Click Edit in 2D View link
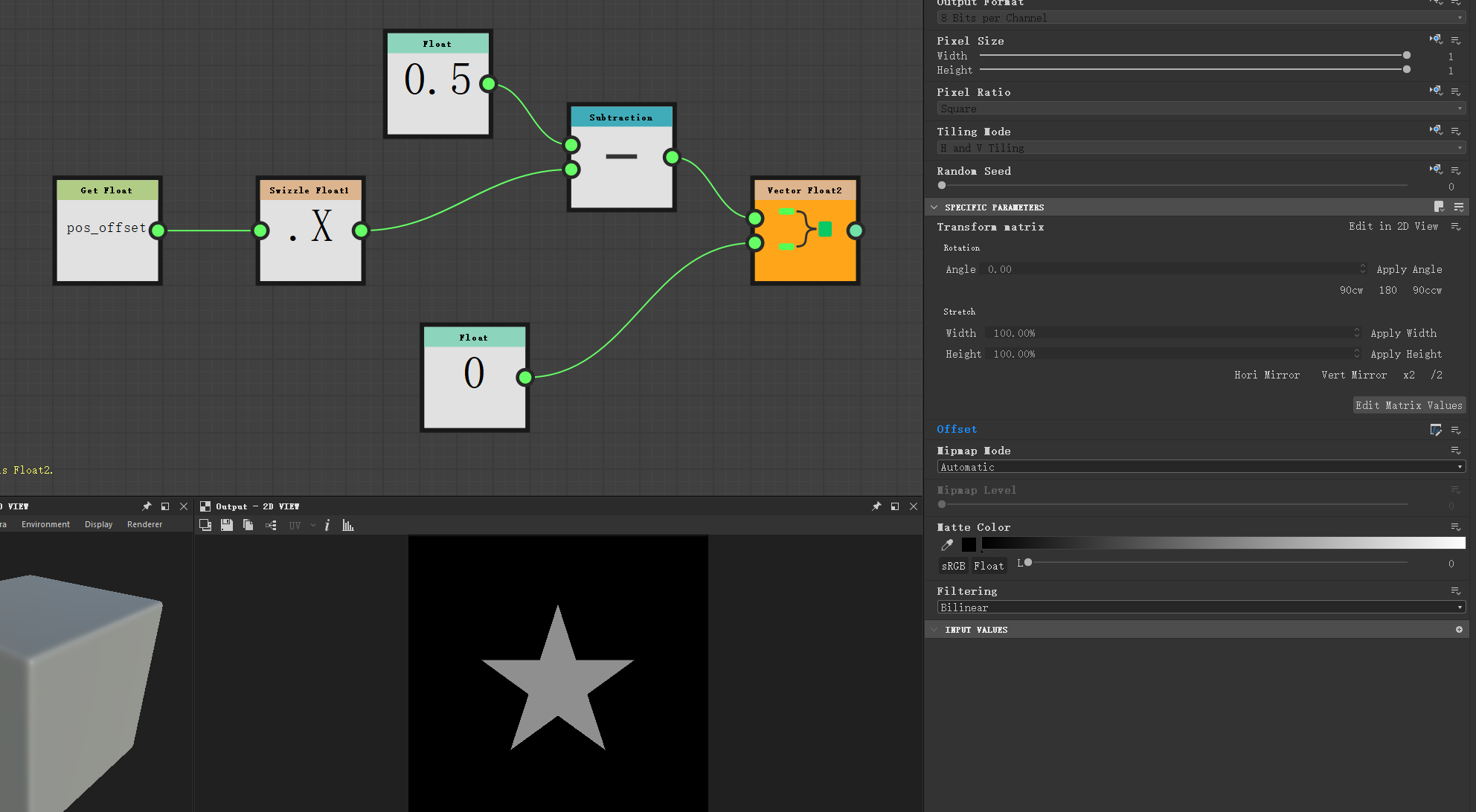The height and width of the screenshot is (812, 1476). coord(1393,226)
